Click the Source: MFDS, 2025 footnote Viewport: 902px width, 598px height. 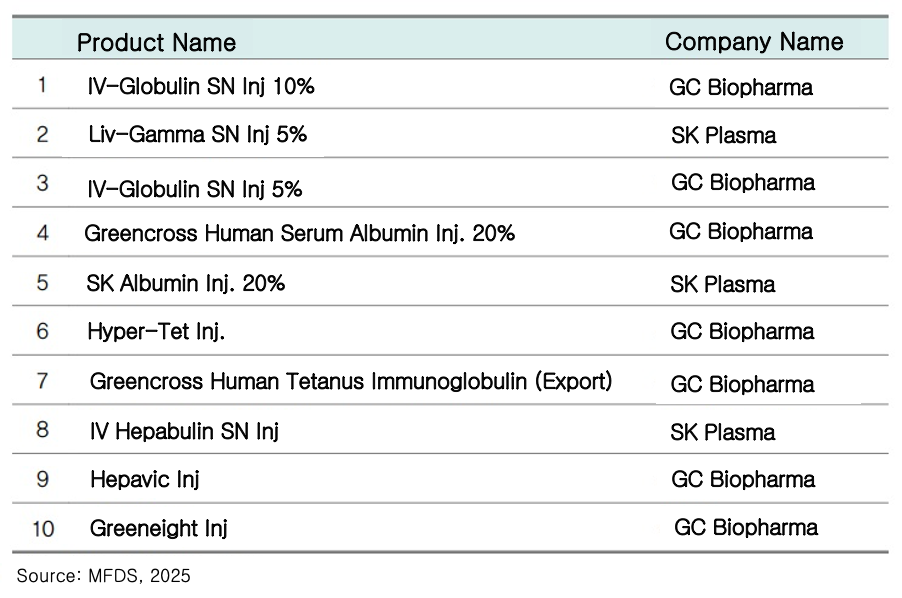click(x=103, y=575)
